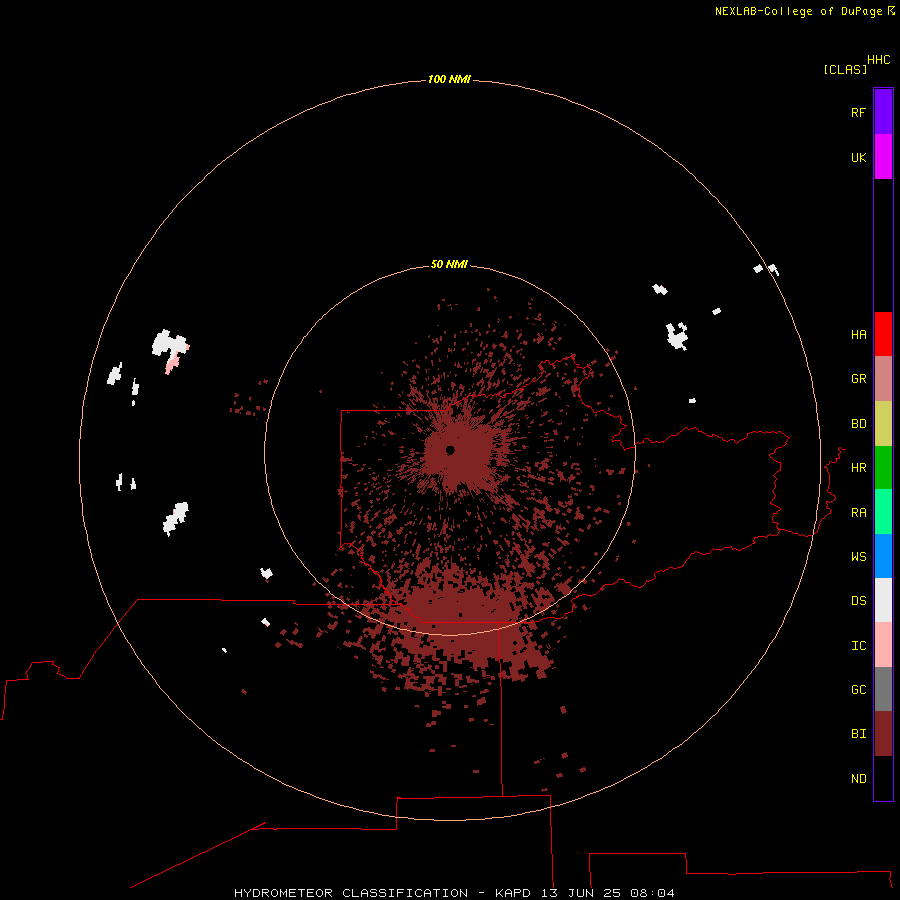Viewport: 900px width, 900px height.
Task: Select the GR hail-graupel legend swatch
Action: point(883,379)
